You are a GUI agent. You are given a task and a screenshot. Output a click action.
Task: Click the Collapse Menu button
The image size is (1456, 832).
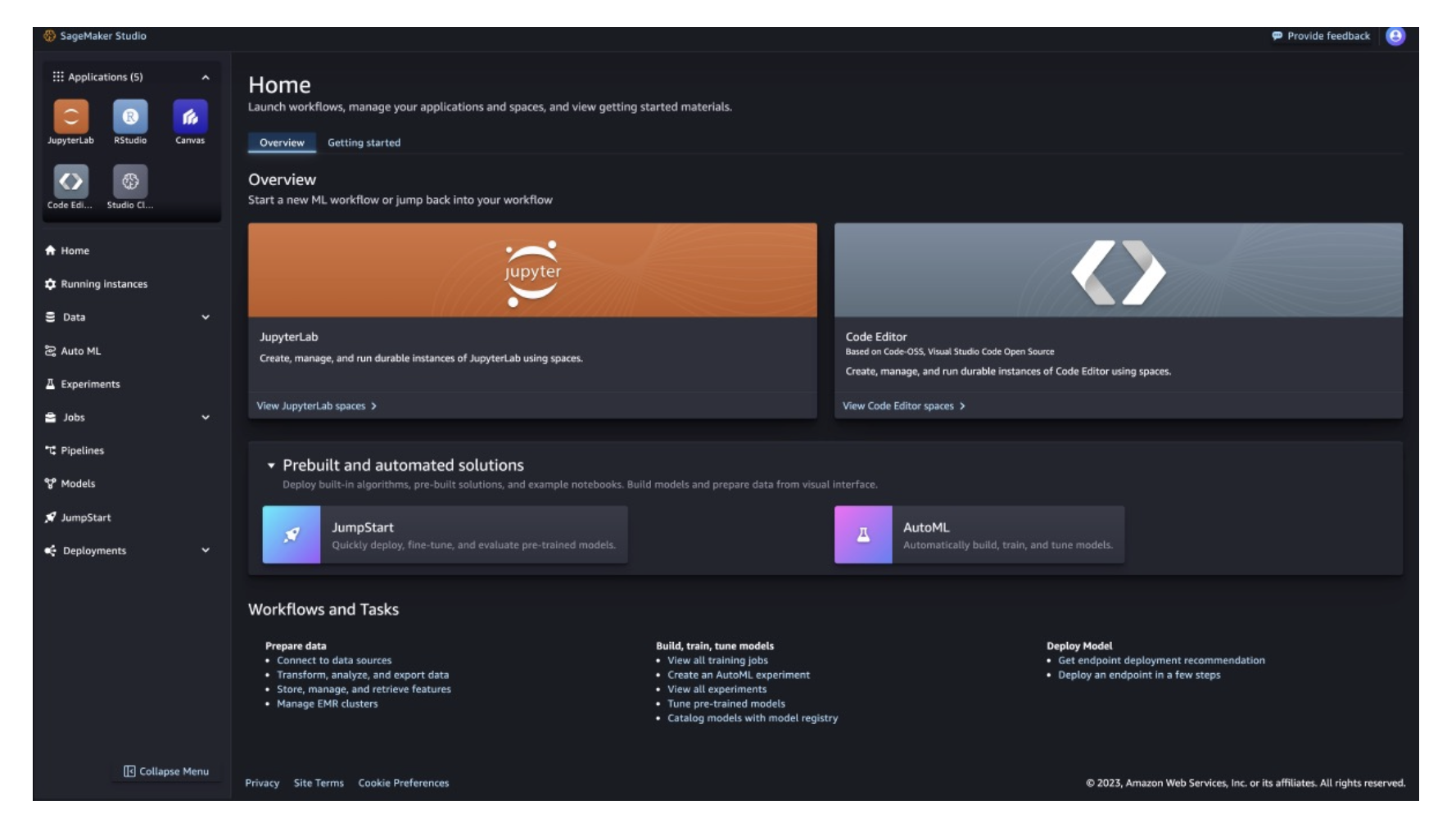tap(166, 771)
